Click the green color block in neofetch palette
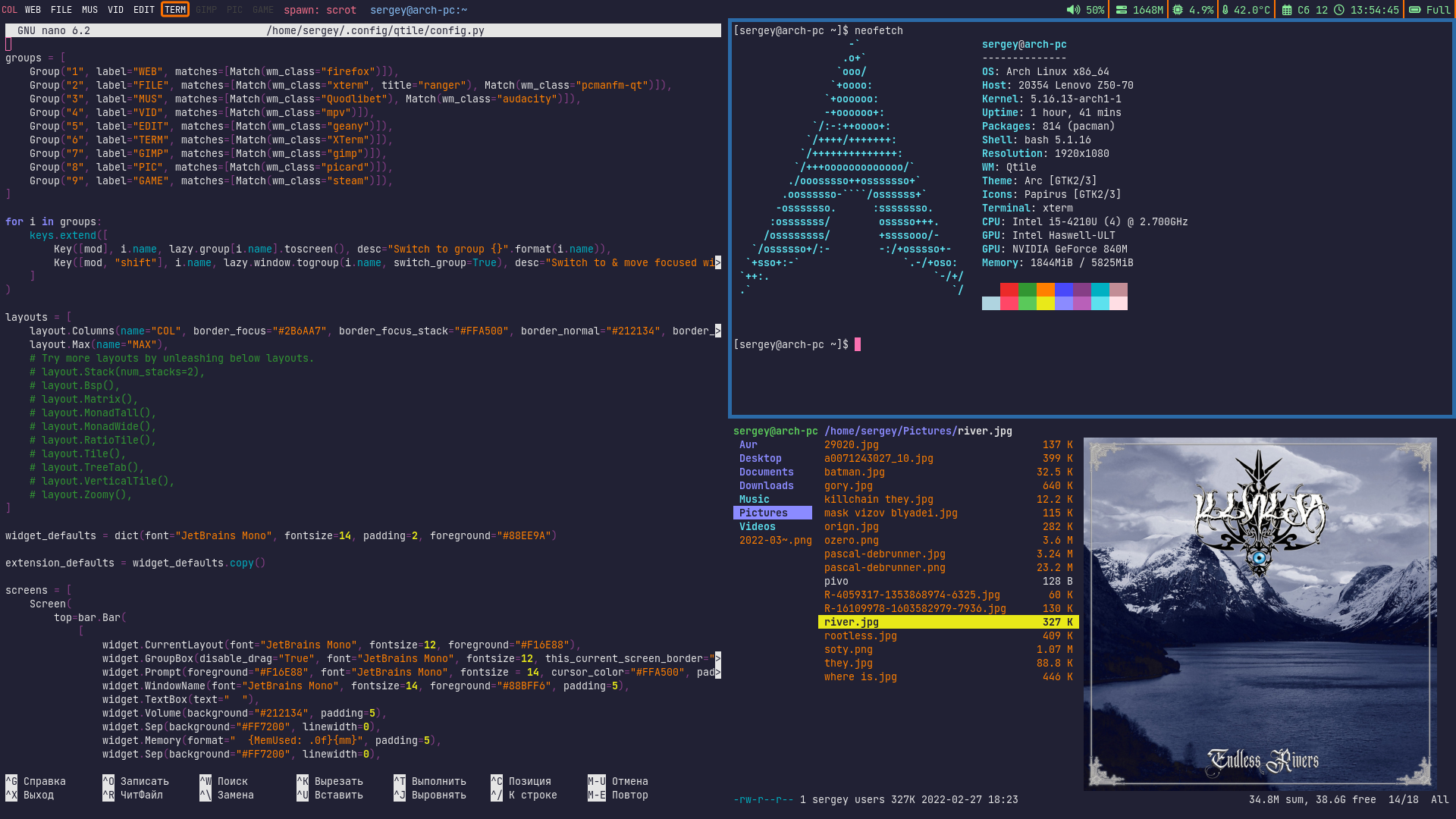 [1028, 290]
